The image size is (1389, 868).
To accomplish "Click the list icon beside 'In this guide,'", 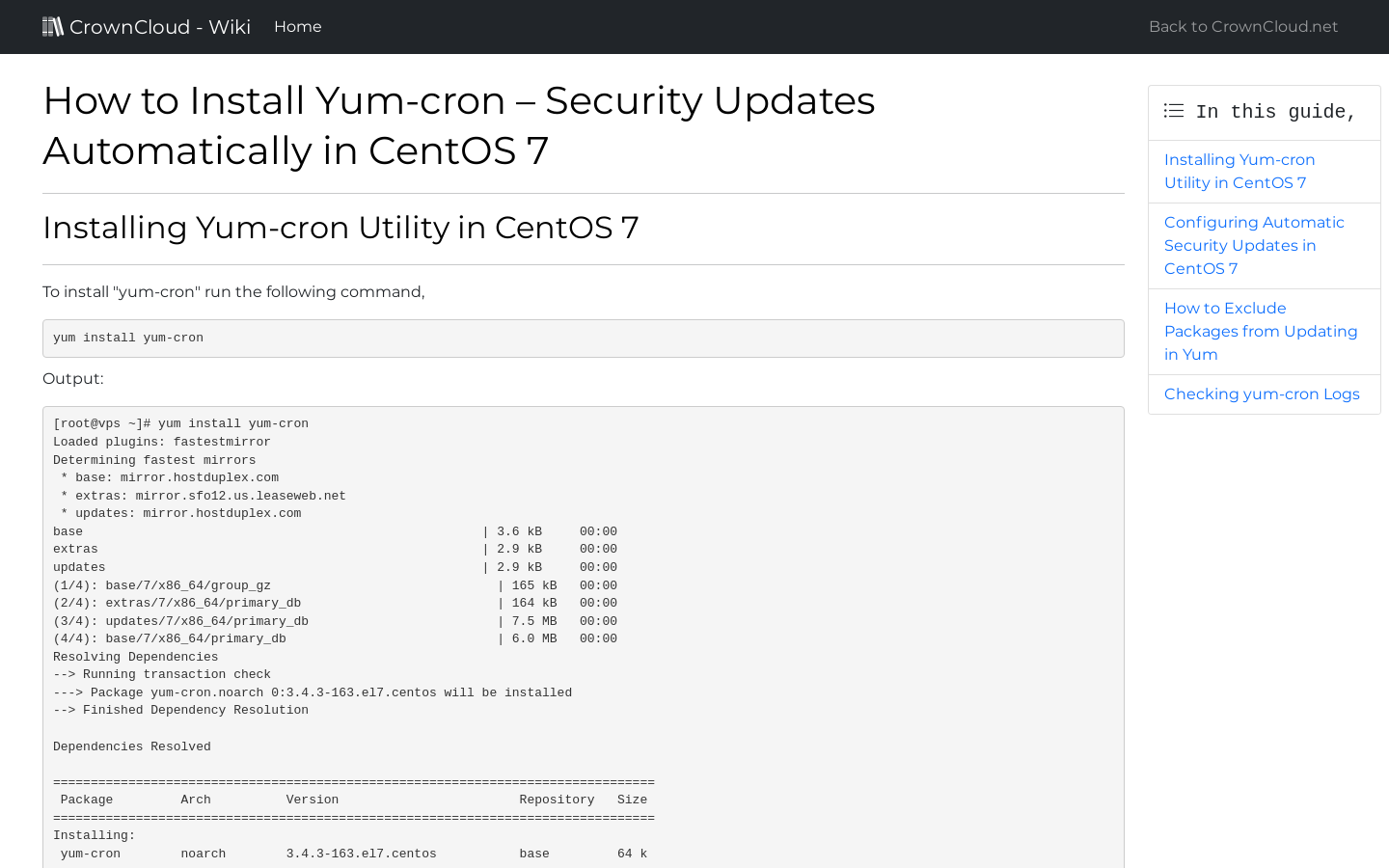I will [1174, 111].
